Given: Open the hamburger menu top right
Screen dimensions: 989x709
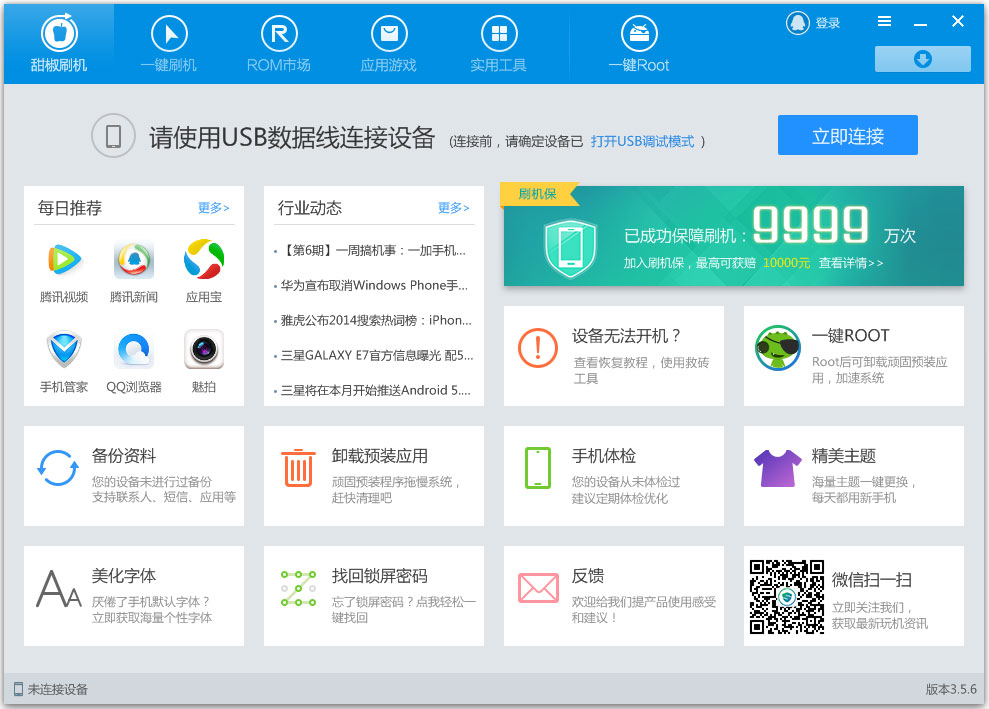Looking at the screenshot, I should pos(883,19).
